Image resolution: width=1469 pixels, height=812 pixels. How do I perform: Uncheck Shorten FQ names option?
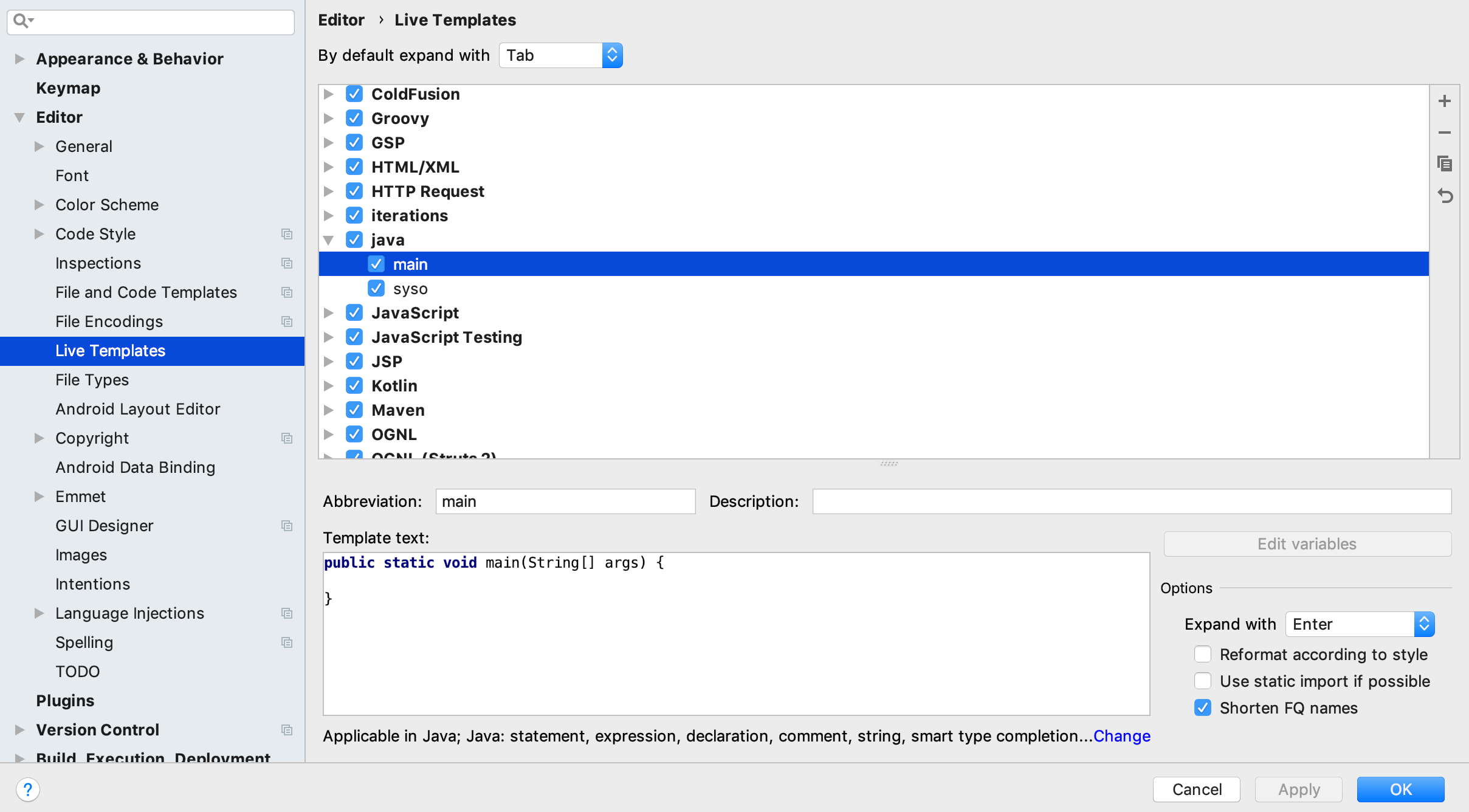[1203, 707]
